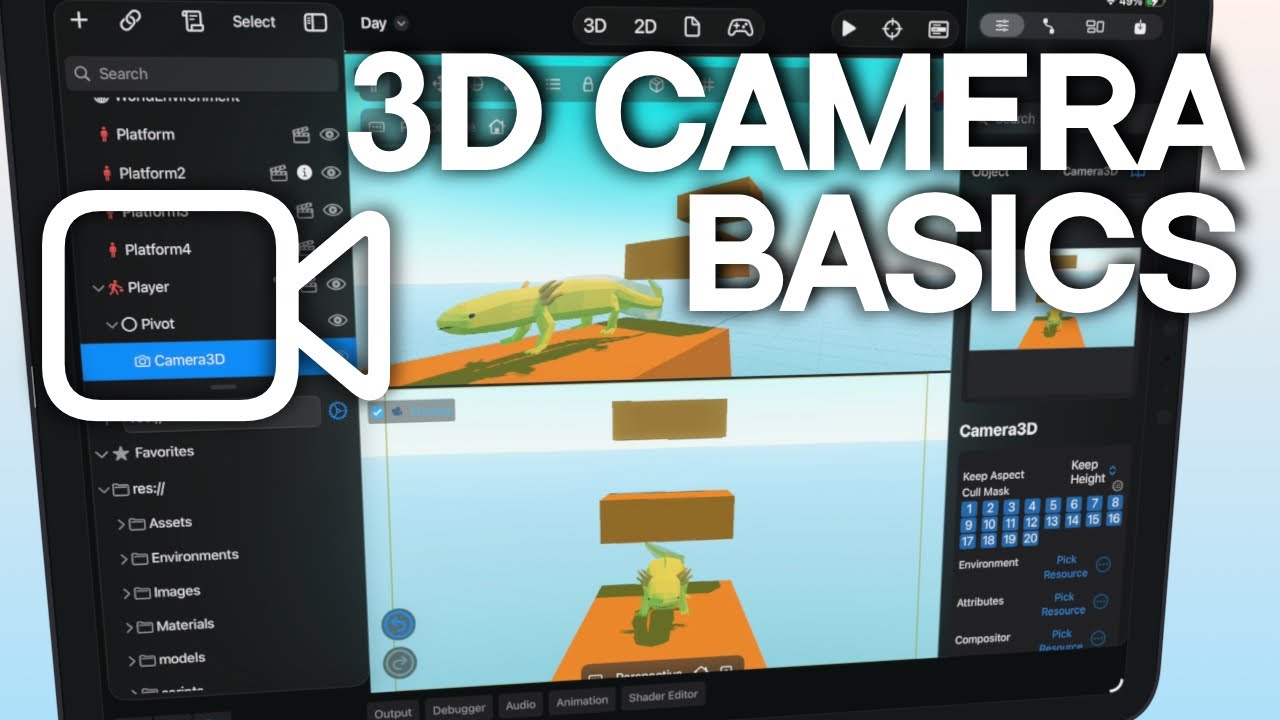Image resolution: width=1280 pixels, height=720 pixels.
Task: Toggle visibility of the Pivot node
Action: tap(338, 320)
